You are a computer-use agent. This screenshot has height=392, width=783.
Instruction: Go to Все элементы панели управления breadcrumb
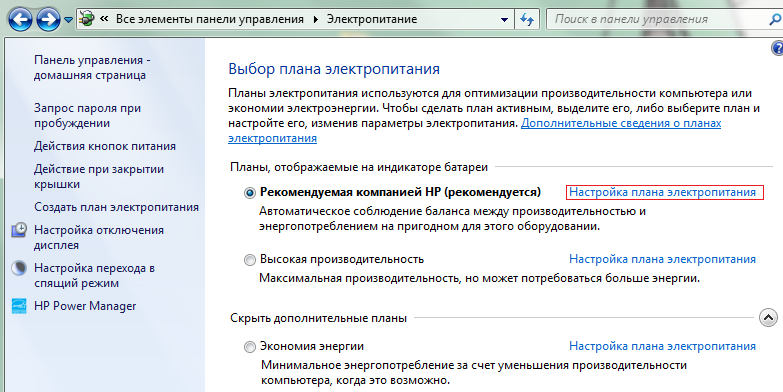pyautogui.click(x=210, y=19)
